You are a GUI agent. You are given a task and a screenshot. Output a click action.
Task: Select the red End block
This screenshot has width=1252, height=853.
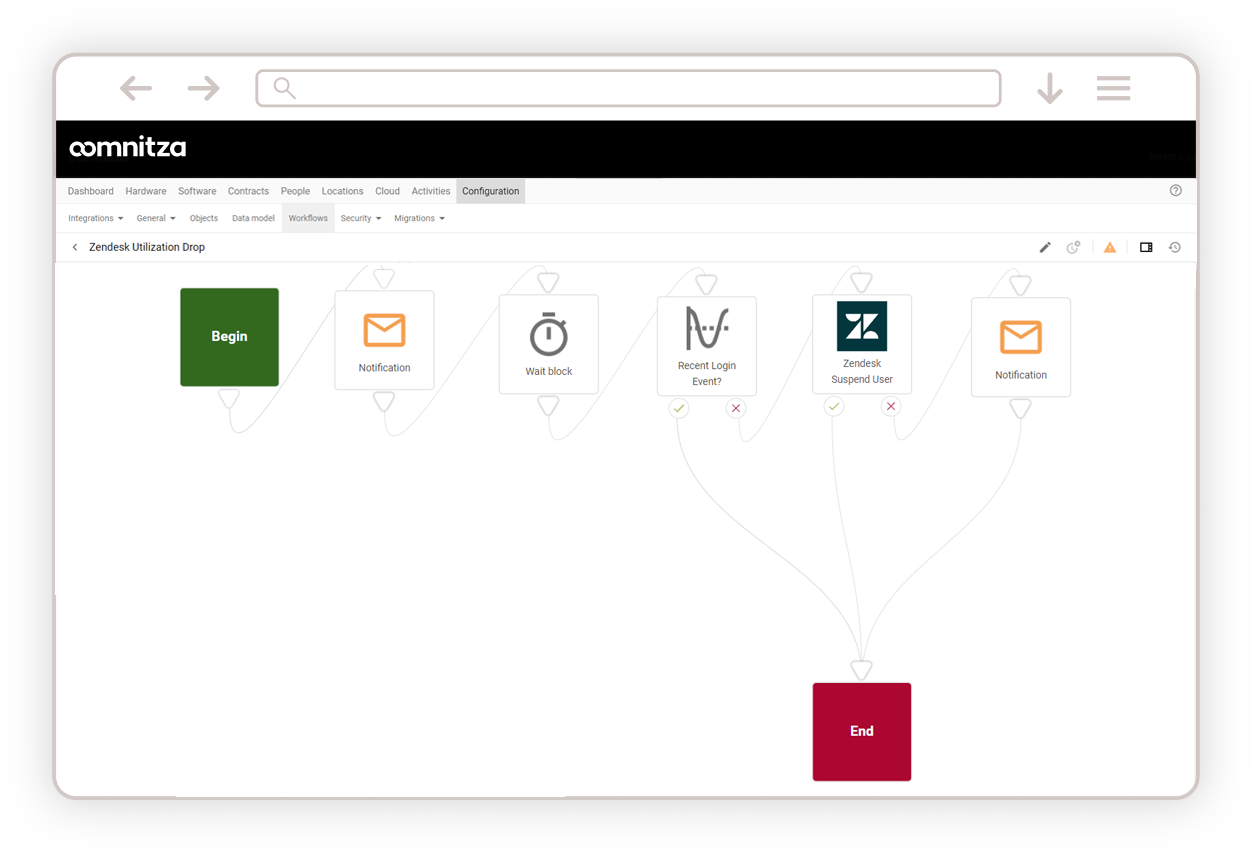point(862,731)
